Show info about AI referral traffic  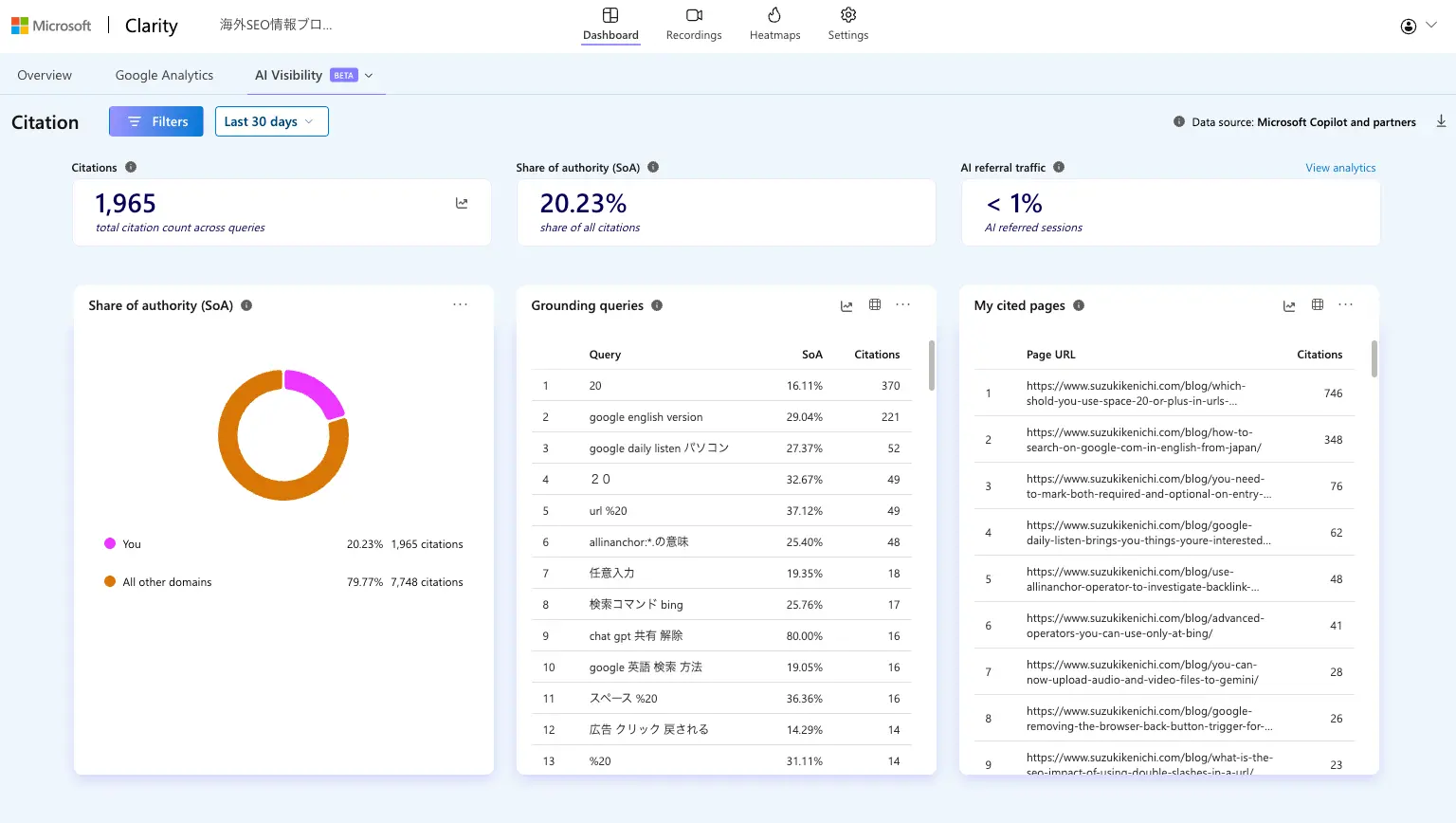click(1059, 167)
